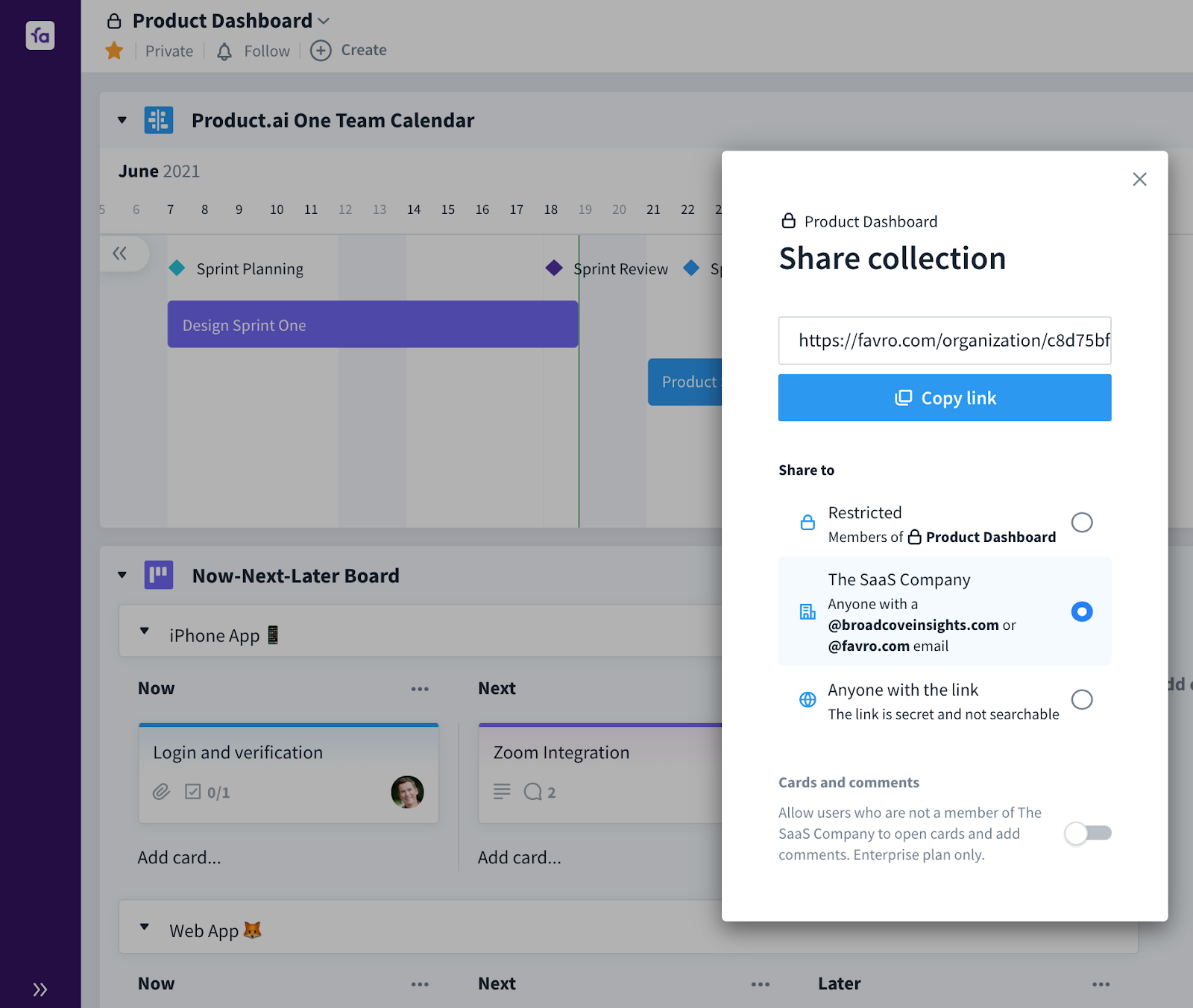Click the Now column header in iPhone App
The image size is (1193, 1008).
pos(157,689)
